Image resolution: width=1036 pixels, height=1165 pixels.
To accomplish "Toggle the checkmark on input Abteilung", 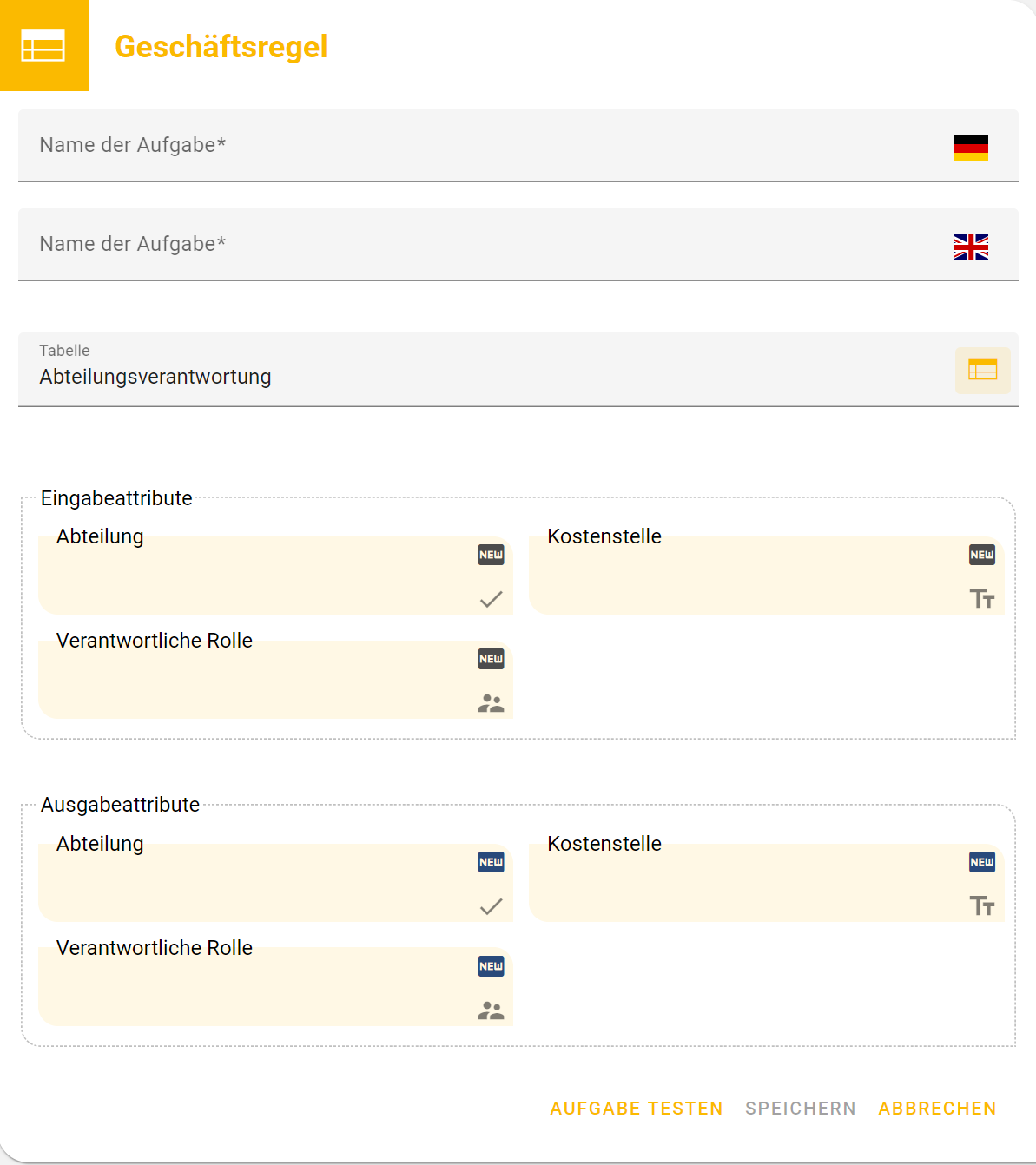I will point(491,599).
